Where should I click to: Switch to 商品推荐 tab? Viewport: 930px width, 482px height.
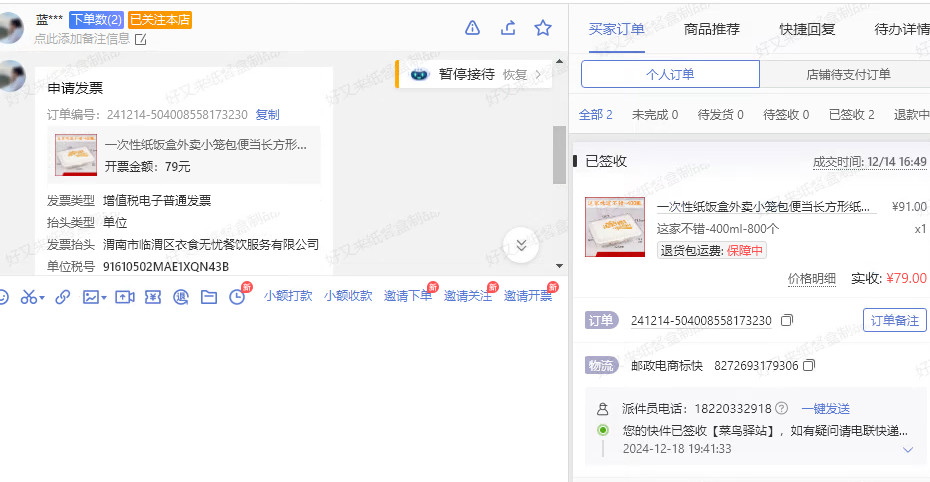tap(712, 29)
